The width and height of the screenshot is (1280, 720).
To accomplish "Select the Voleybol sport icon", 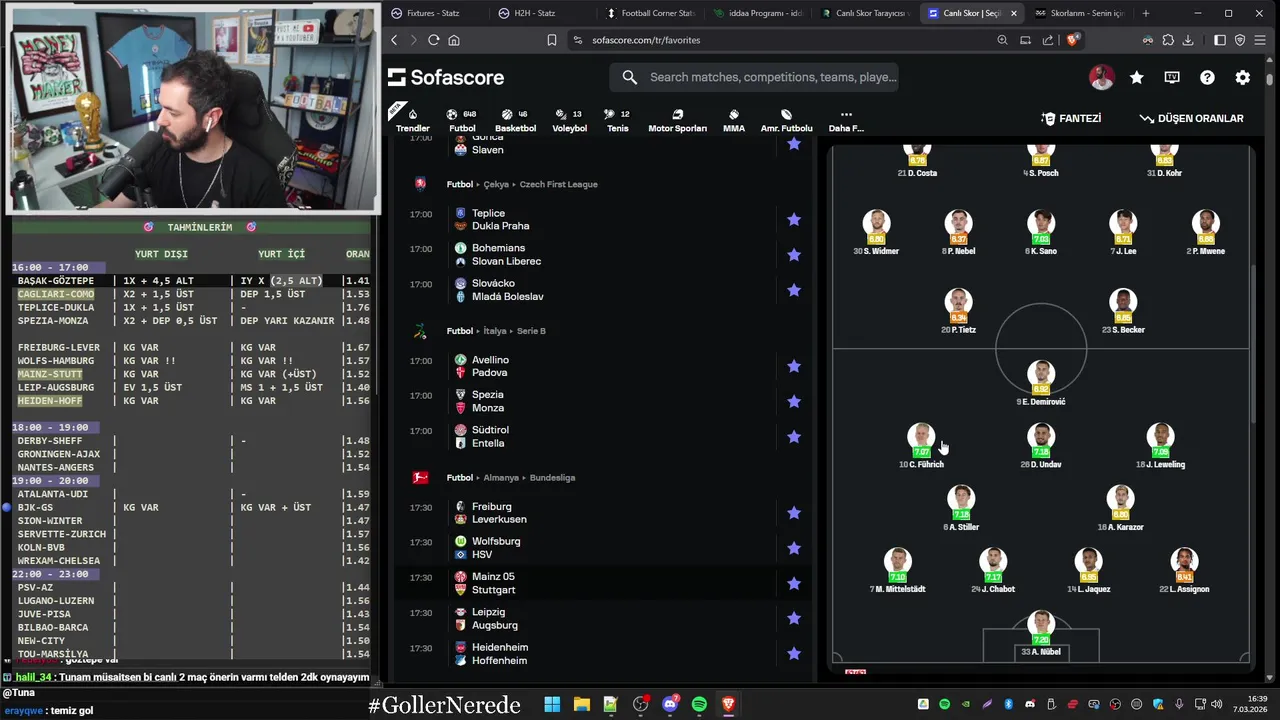I will pos(570,120).
